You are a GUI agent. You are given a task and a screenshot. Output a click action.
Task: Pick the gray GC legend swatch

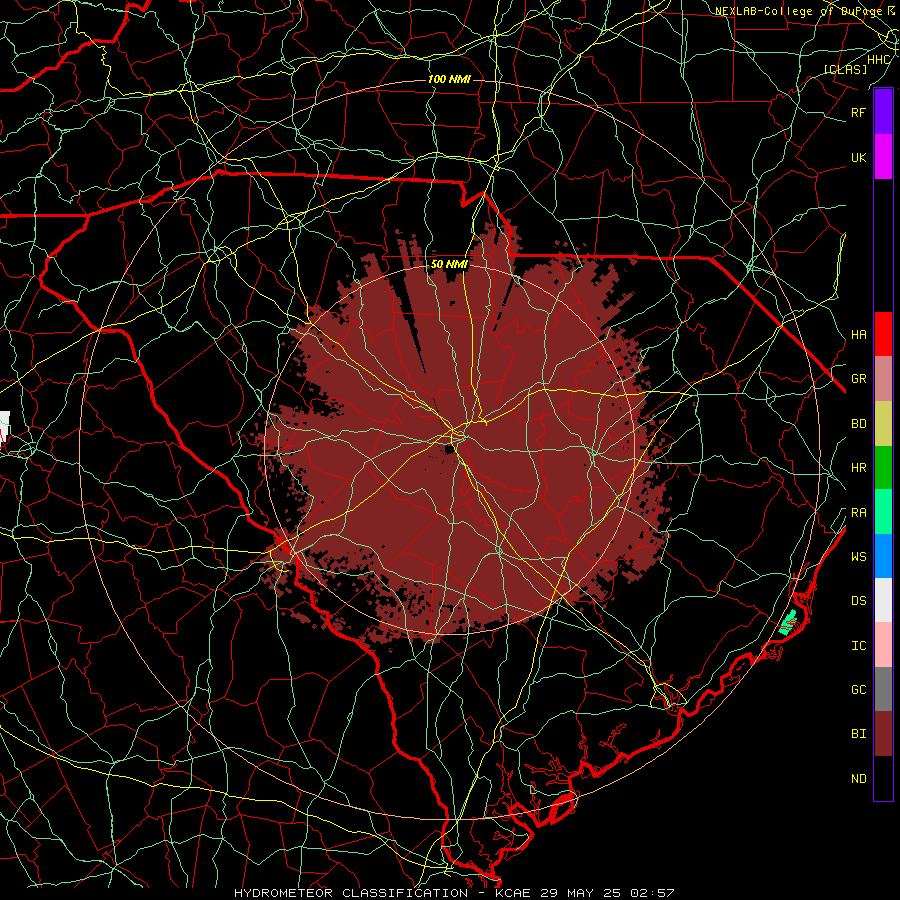click(883, 689)
